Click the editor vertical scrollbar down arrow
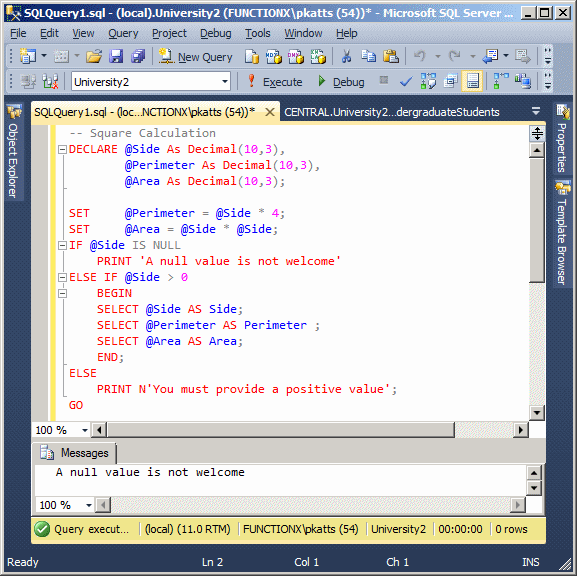This screenshot has height=576, width=577. tap(537, 413)
